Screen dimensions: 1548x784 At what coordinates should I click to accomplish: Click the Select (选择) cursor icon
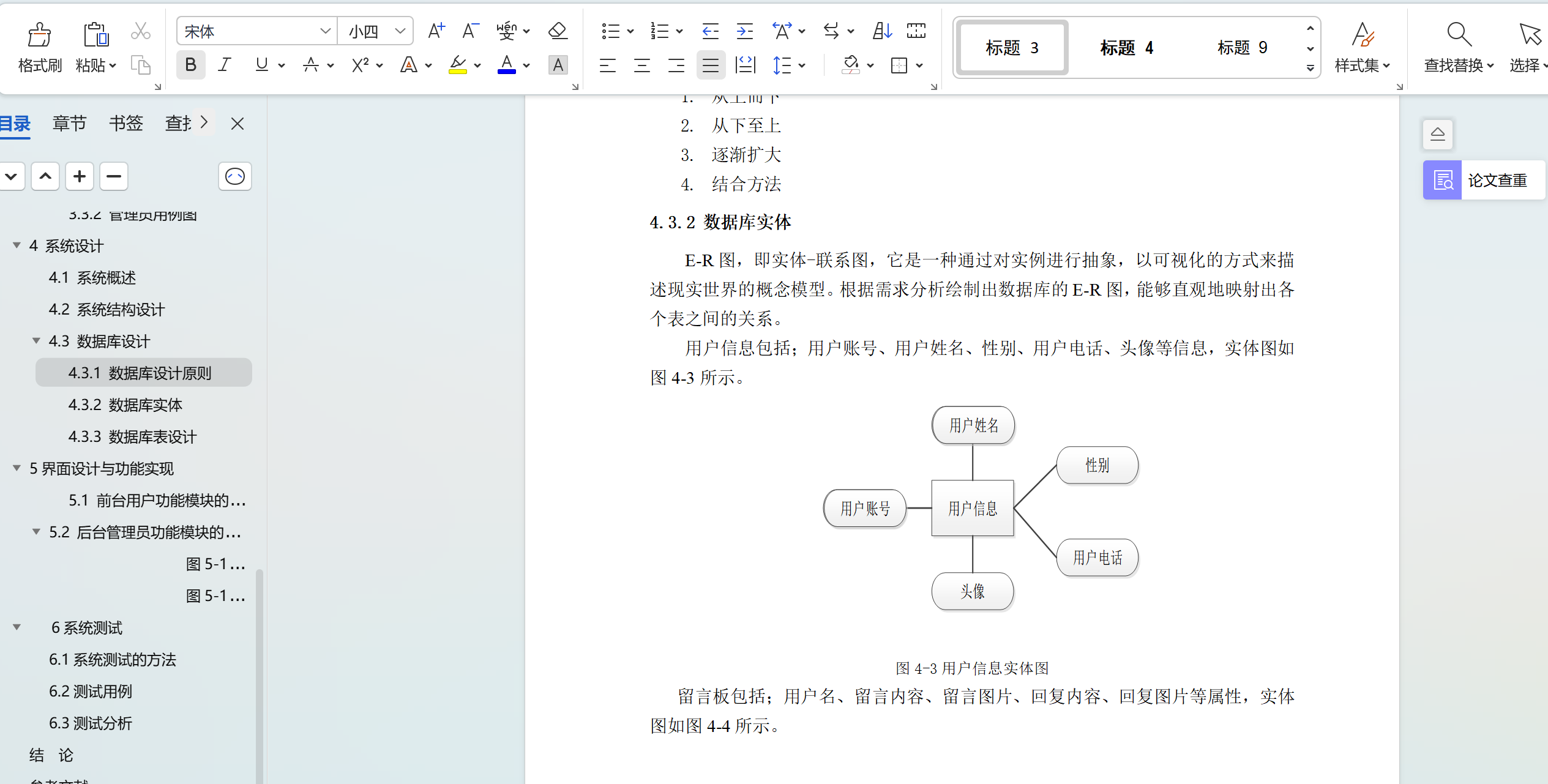[x=1530, y=34]
